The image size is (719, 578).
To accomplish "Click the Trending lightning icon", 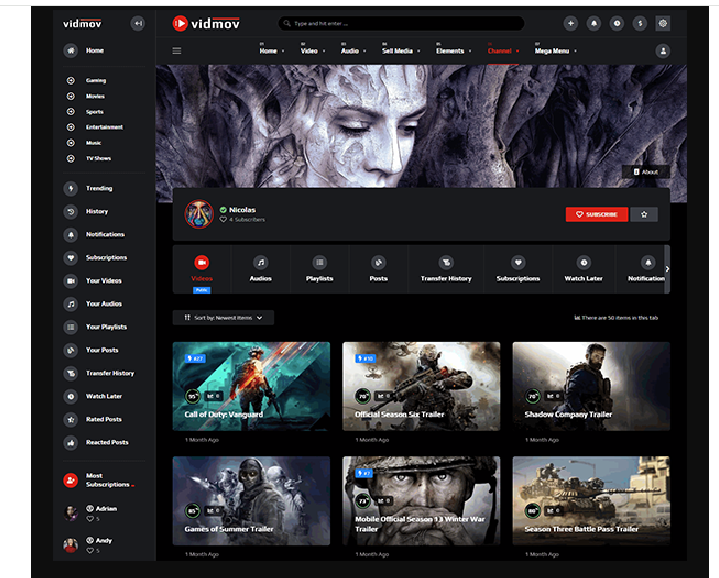I will click(71, 188).
